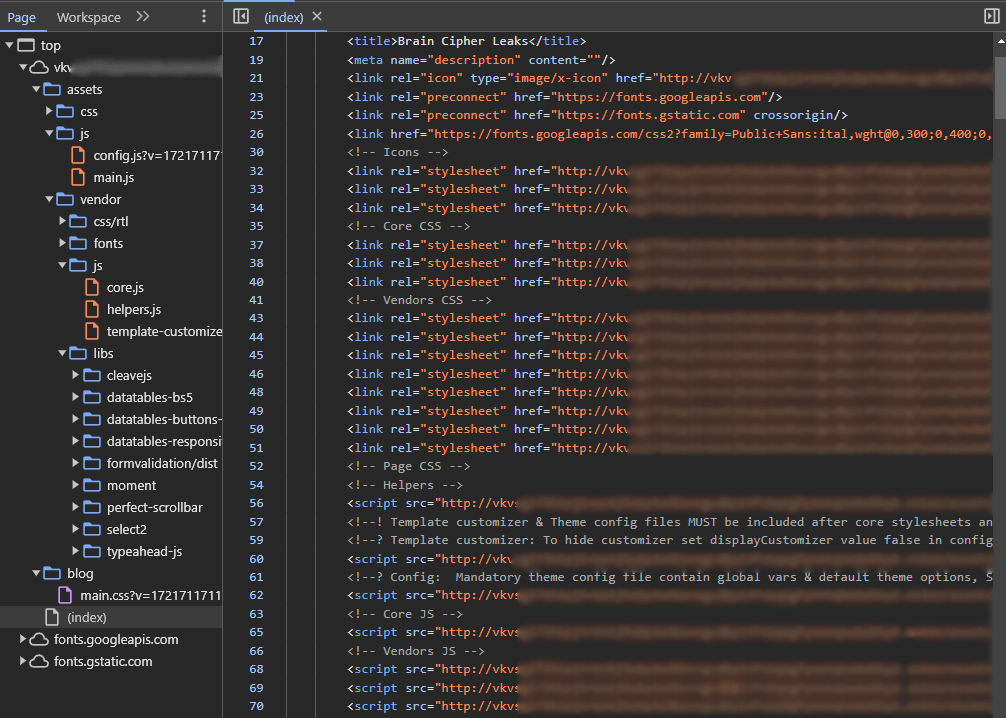Screen dimensions: 1006x718
Task: Select the core.js file icon
Action: coord(91,287)
